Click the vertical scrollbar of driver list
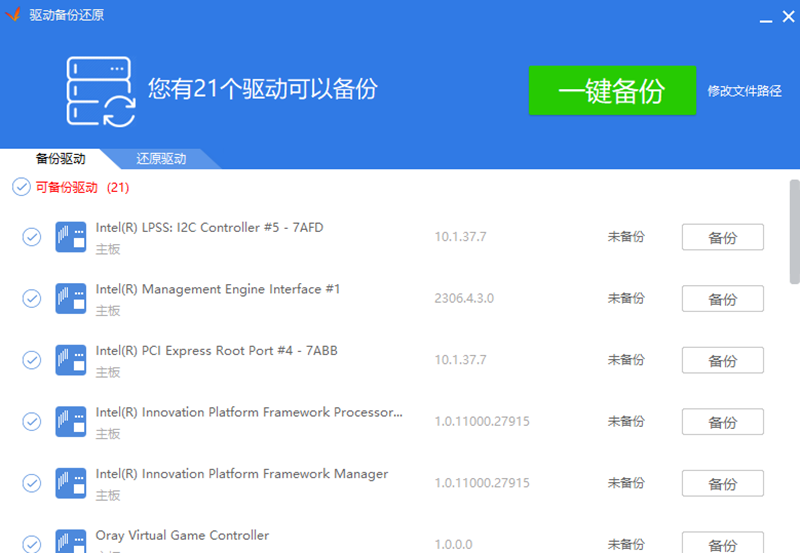Screen dimensions: 800x553 (794, 230)
